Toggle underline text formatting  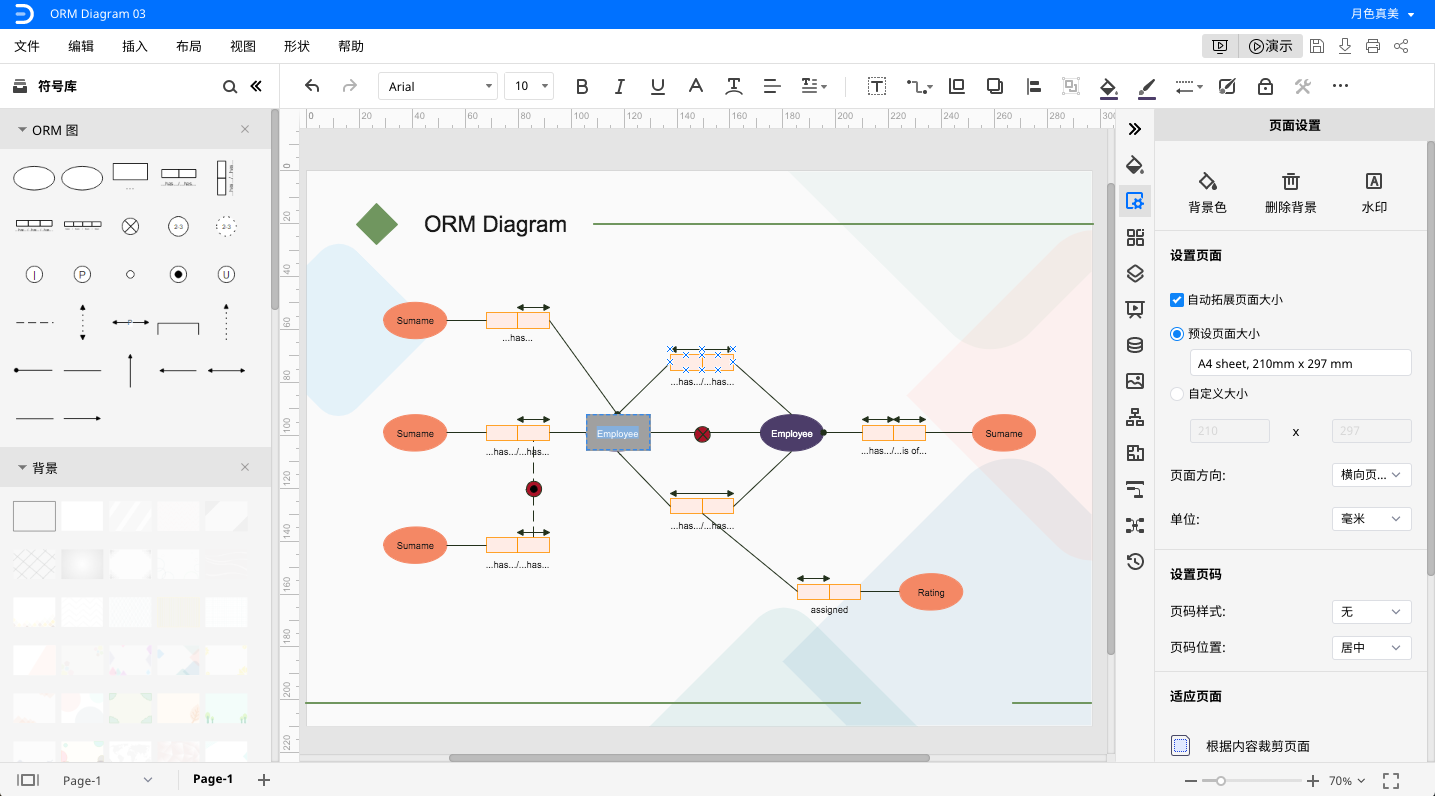(x=657, y=86)
